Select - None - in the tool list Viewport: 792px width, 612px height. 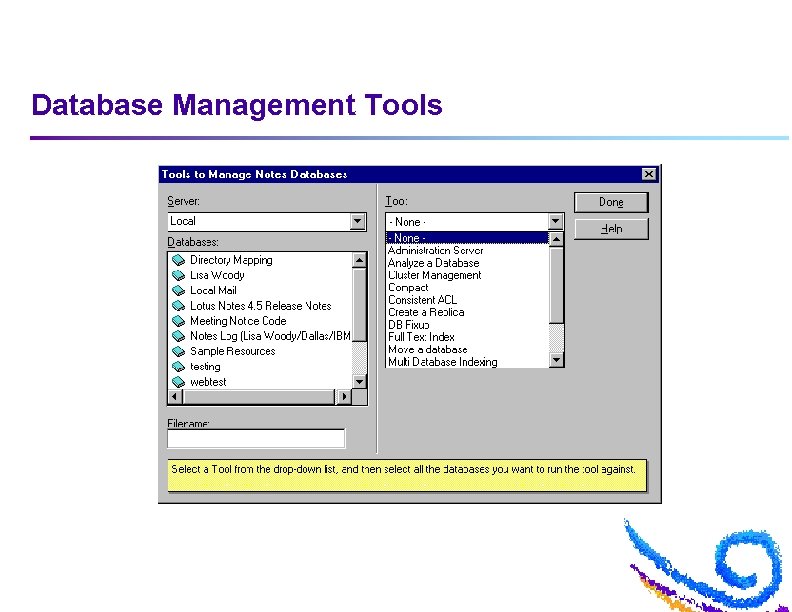(467, 237)
